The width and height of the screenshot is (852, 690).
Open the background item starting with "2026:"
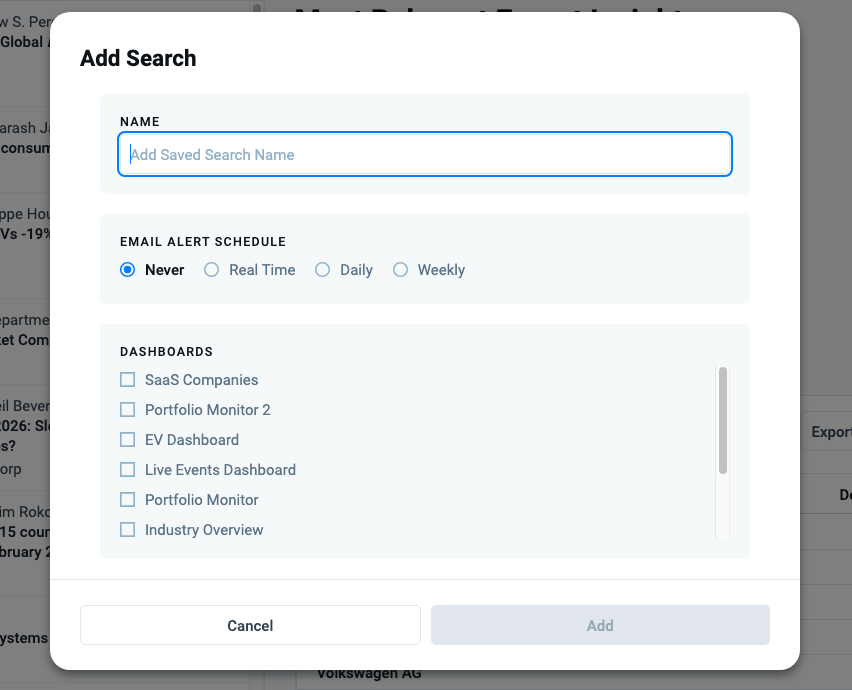[x=25, y=426]
